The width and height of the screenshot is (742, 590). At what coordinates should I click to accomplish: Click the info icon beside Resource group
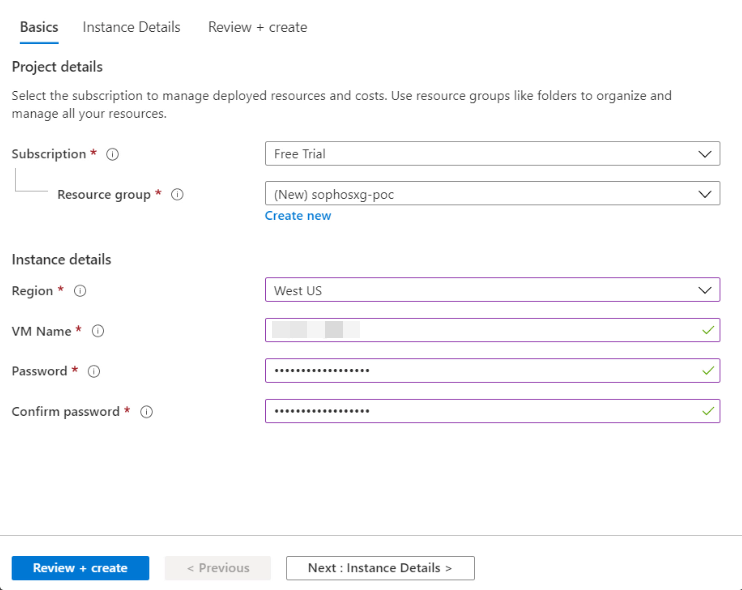click(177, 195)
